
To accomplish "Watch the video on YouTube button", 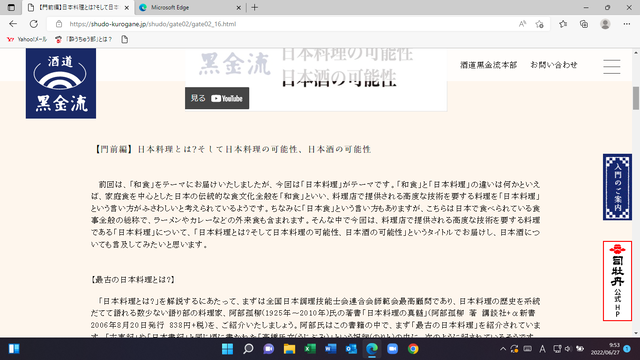I will tap(217, 98).
